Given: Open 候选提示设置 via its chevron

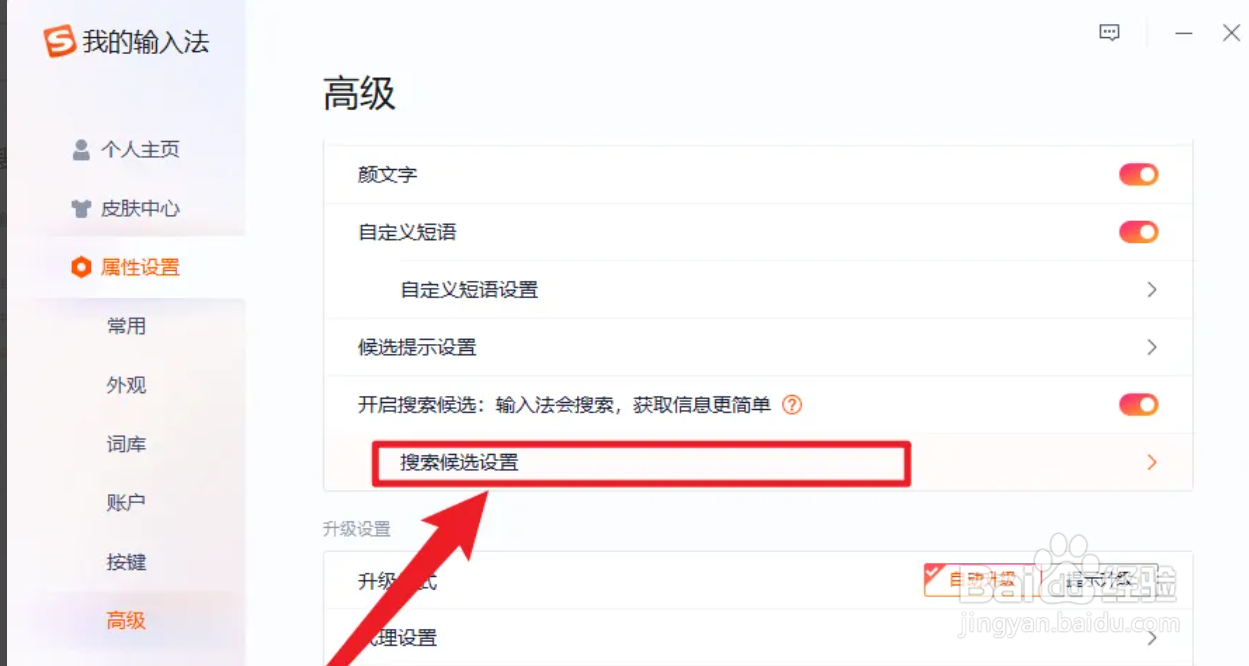Looking at the screenshot, I should pyautogui.click(x=1152, y=347).
